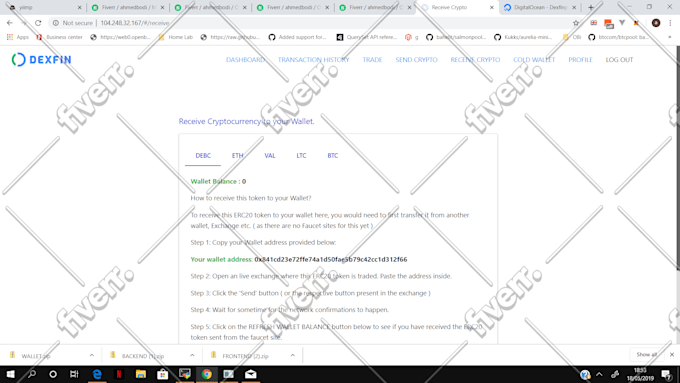The width and height of the screenshot is (680, 383).
Task: Expand the BACKEND (1).zip download options
Action: click(192, 355)
